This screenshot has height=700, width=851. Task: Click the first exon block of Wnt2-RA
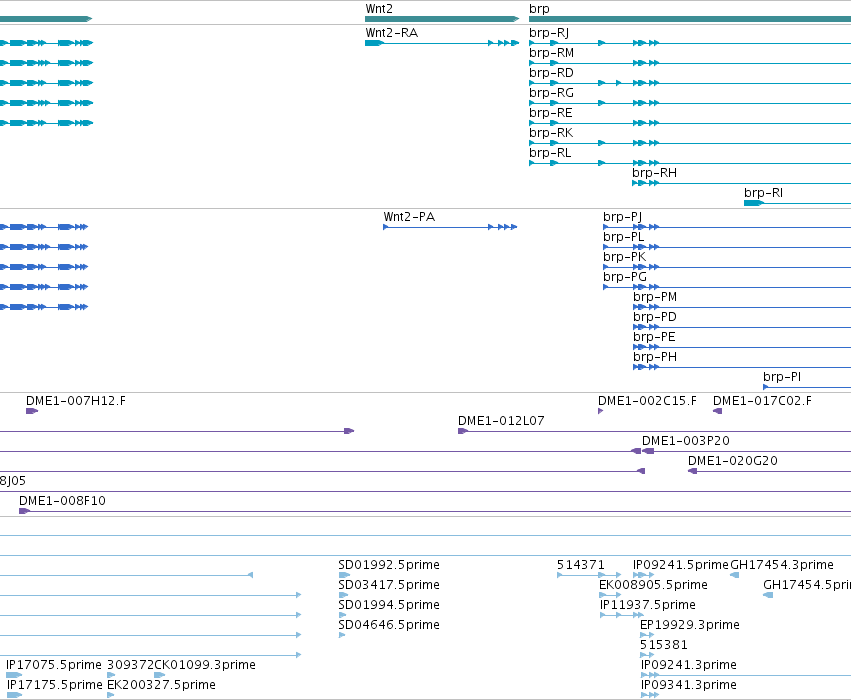point(374,43)
